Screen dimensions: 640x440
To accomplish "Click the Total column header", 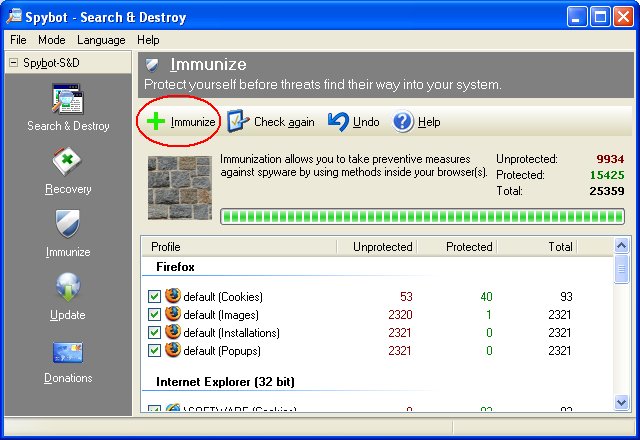I will coord(537,247).
